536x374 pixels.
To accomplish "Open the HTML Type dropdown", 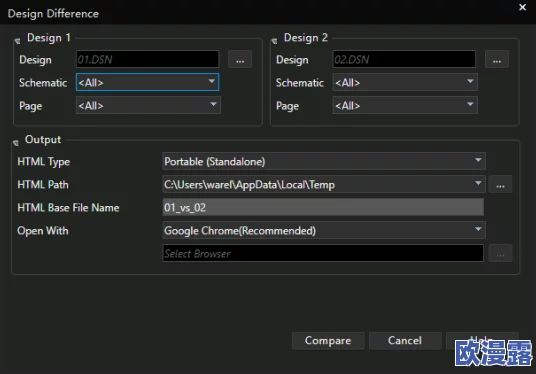I will pyautogui.click(x=324, y=161).
